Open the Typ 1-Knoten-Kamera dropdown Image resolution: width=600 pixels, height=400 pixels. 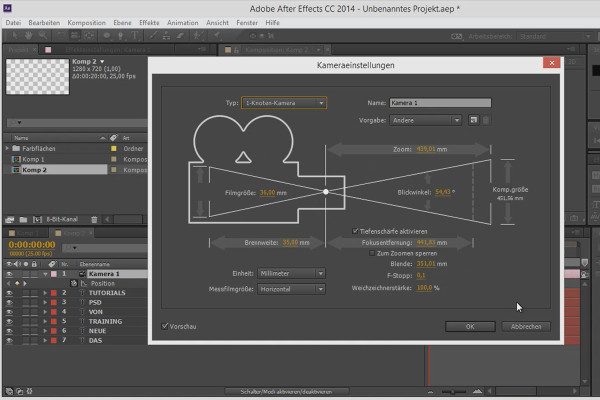pyautogui.click(x=284, y=103)
